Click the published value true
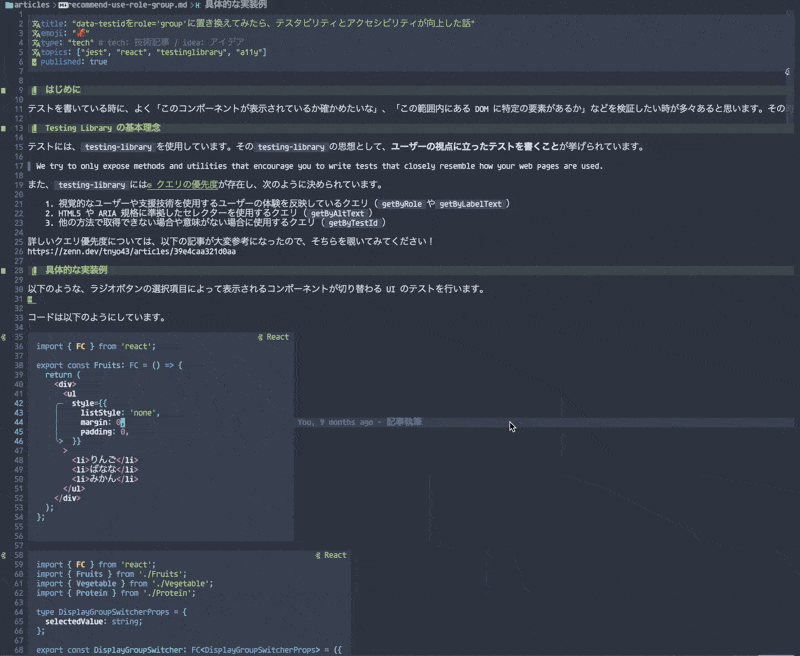Image resolution: width=800 pixels, height=656 pixels. point(98,62)
